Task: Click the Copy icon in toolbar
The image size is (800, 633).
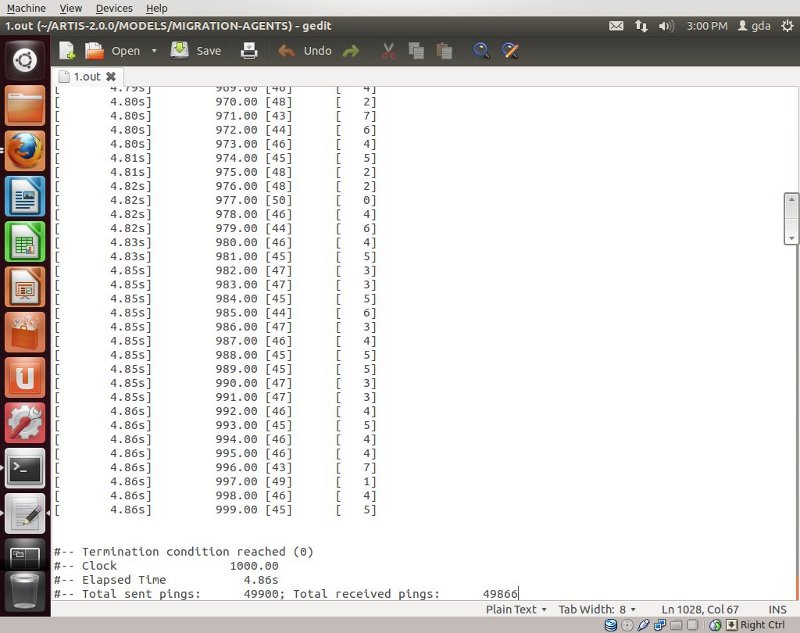Action: tap(416, 51)
